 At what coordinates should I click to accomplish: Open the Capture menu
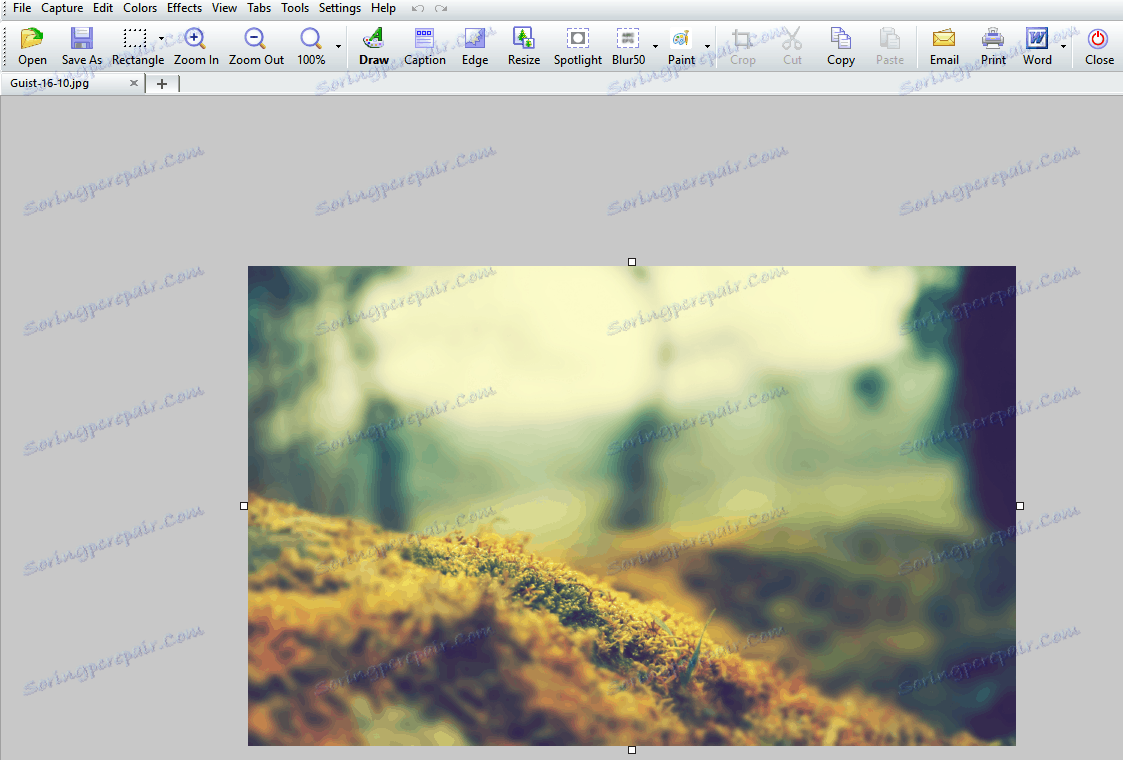click(62, 8)
